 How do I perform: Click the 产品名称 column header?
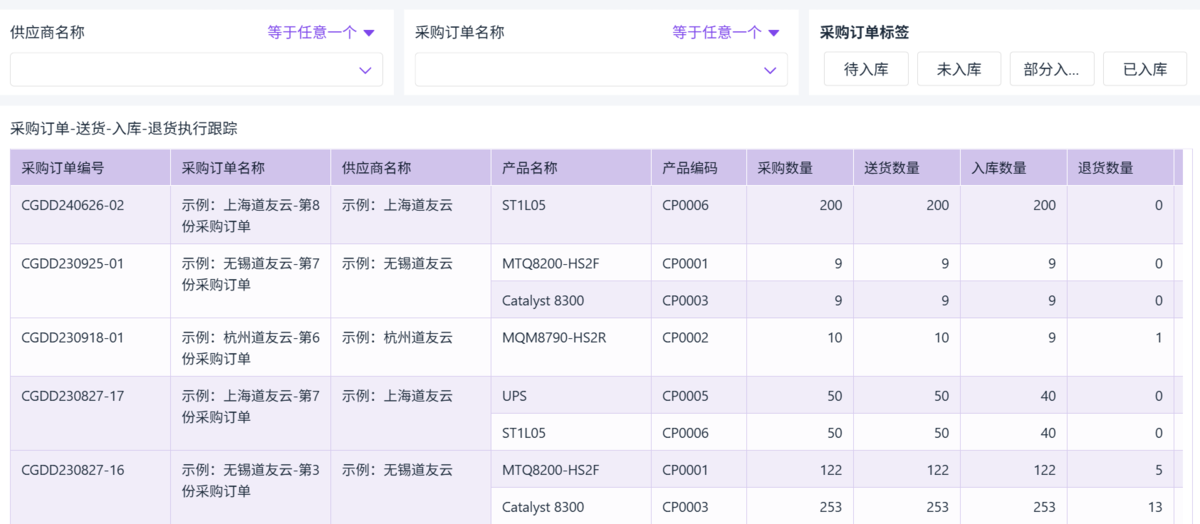click(571, 168)
